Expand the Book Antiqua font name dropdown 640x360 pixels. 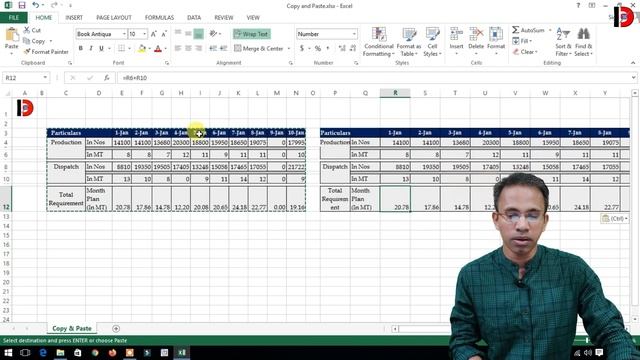124,34
